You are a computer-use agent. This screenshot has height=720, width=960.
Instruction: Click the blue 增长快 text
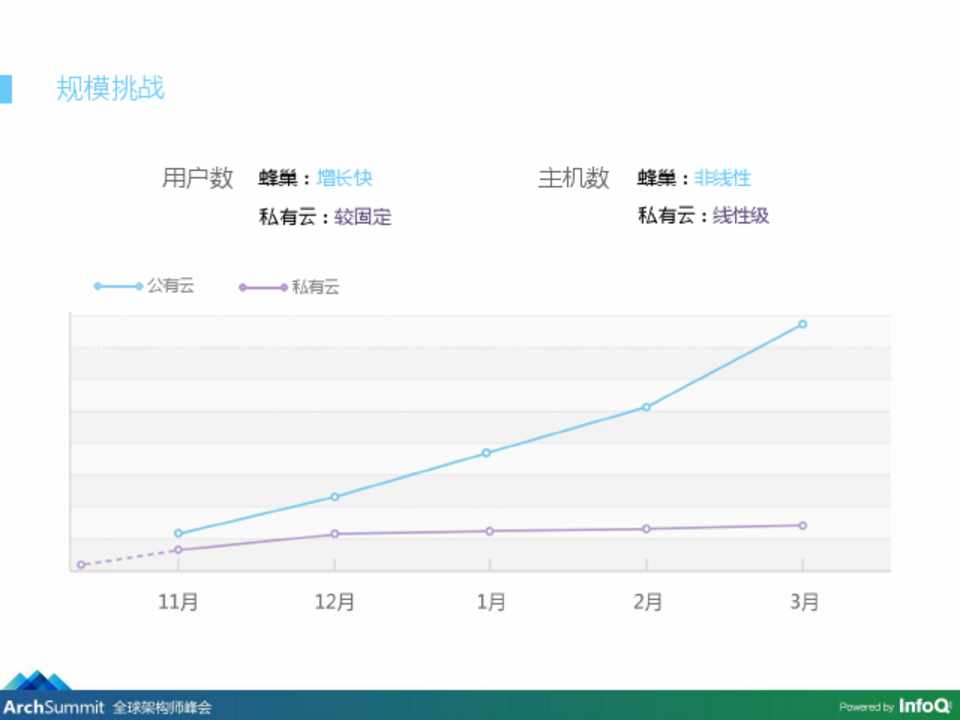[344, 178]
